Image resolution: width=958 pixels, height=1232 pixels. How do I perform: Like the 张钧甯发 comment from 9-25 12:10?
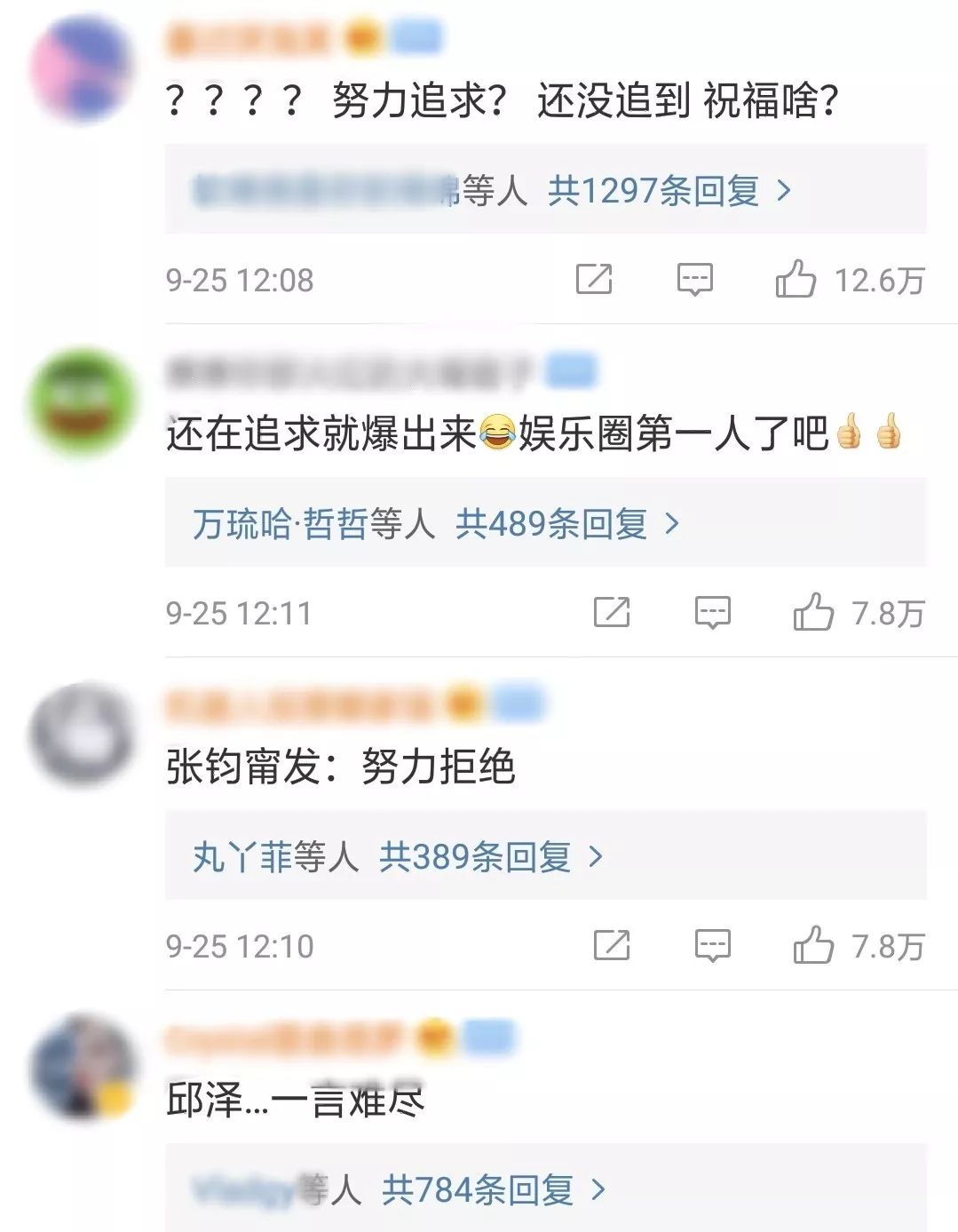813,945
